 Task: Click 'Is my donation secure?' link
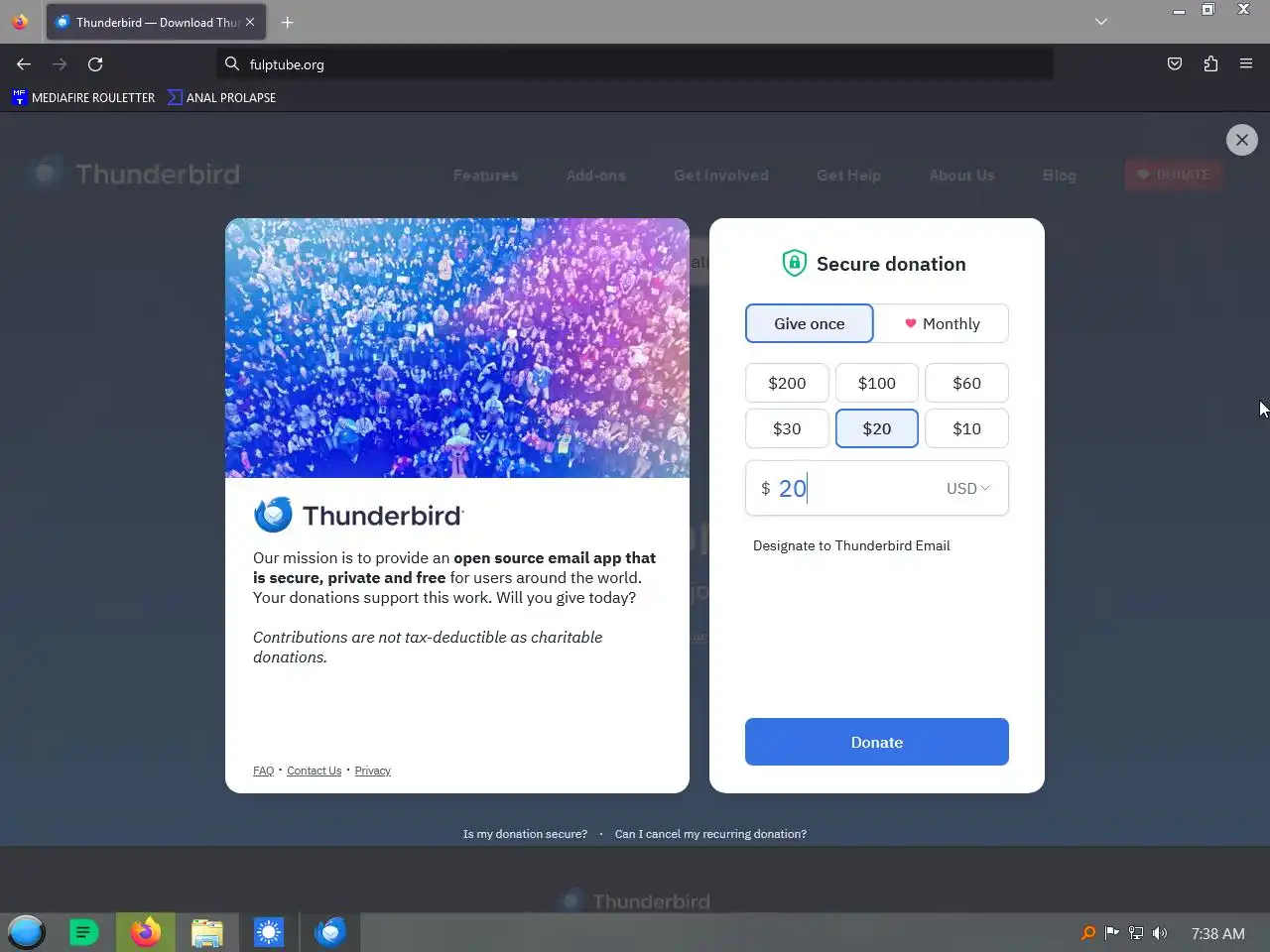[x=525, y=834]
